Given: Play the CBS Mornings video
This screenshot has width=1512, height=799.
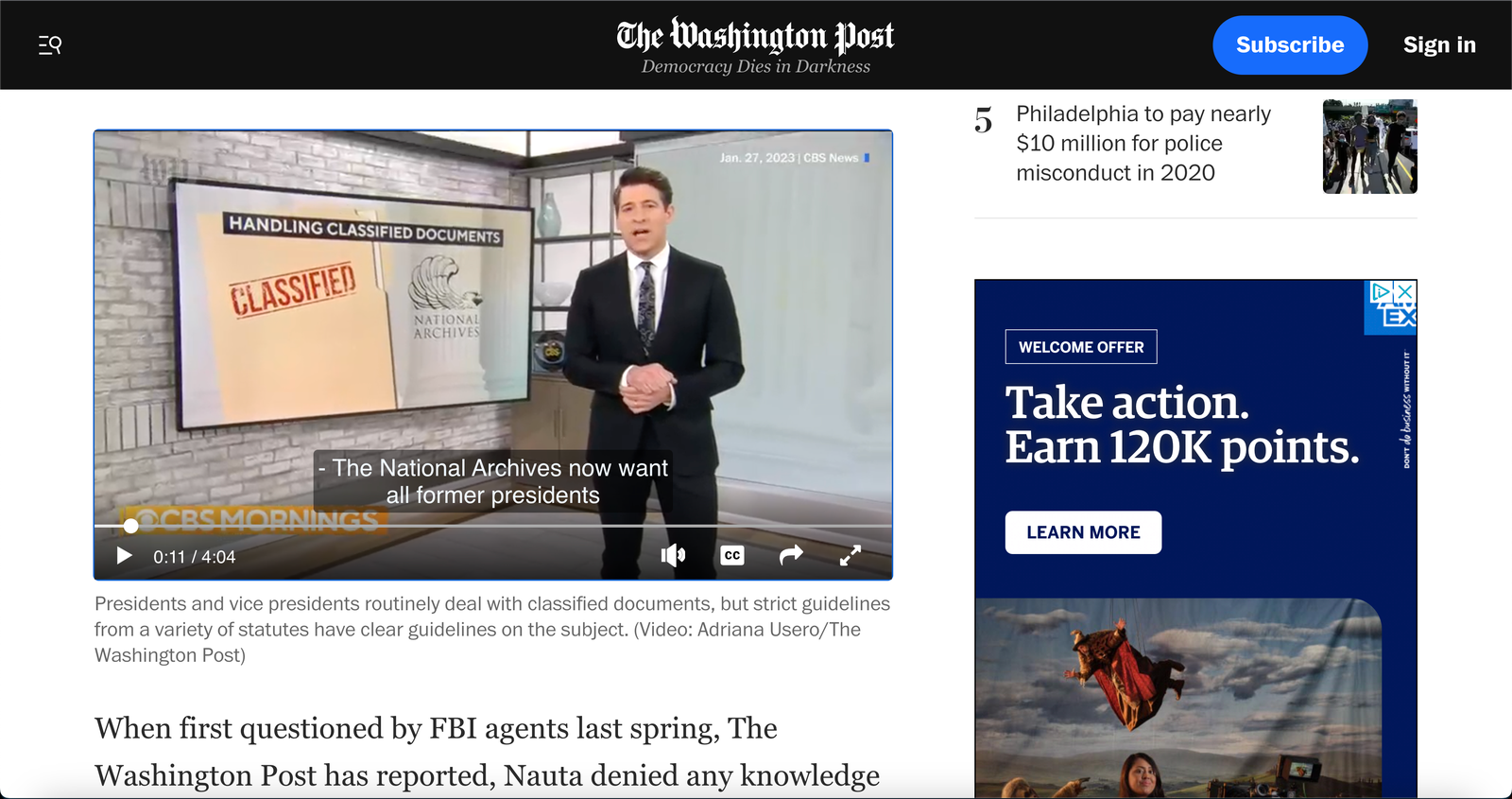Looking at the screenshot, I should coord(124,556).
